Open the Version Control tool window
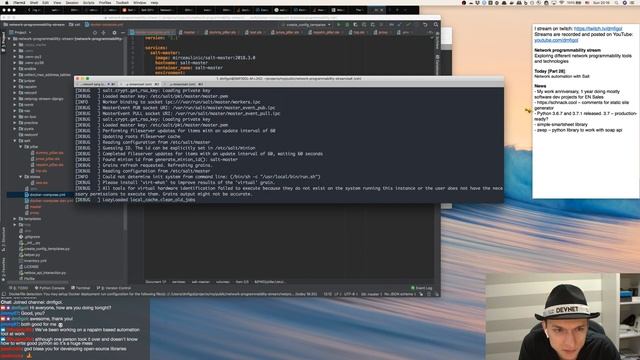This screenshot has height=360, width=640. [x=113, y=288]
